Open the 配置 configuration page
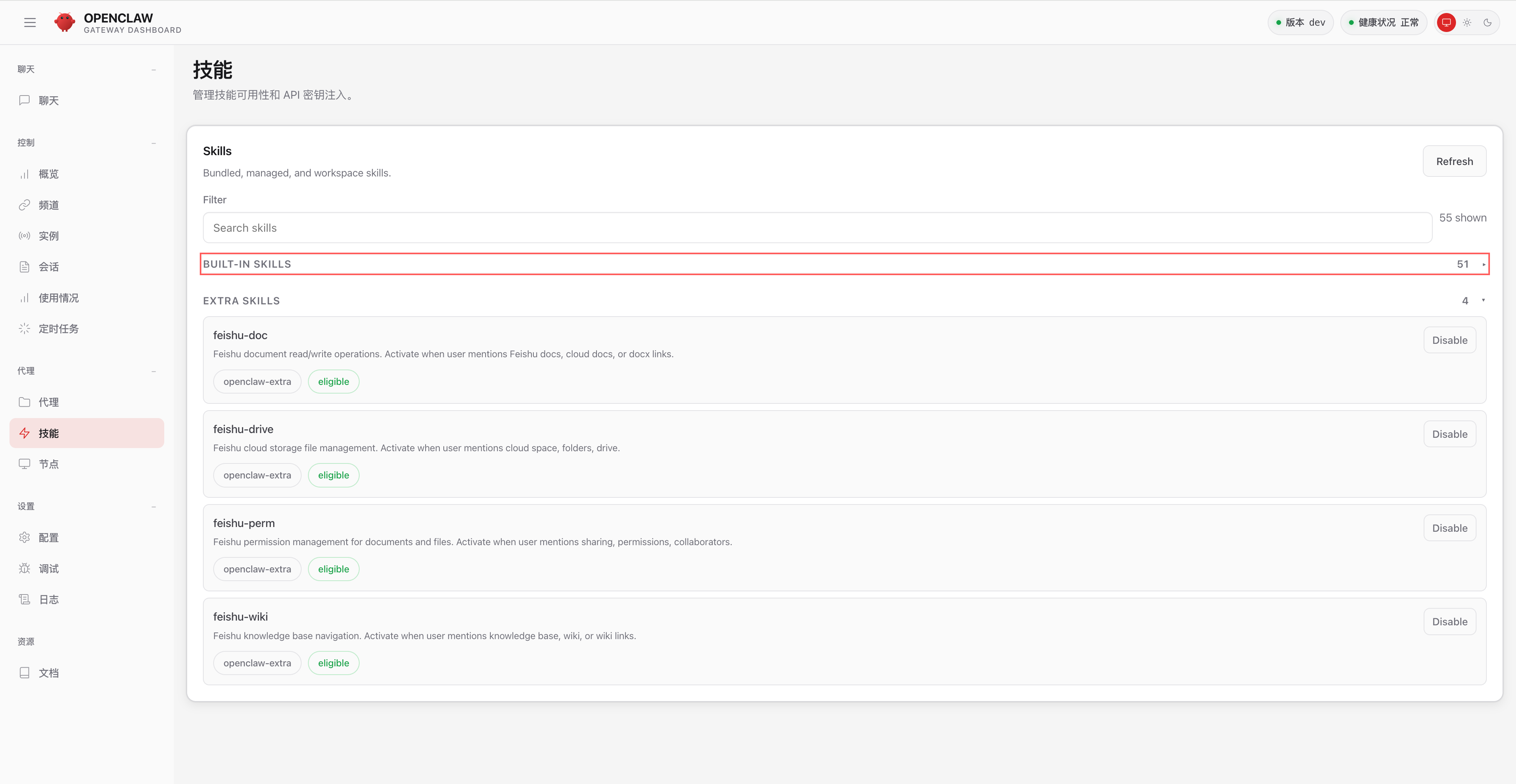Screen dimensions: 1516x784 [x=48, y=537]
